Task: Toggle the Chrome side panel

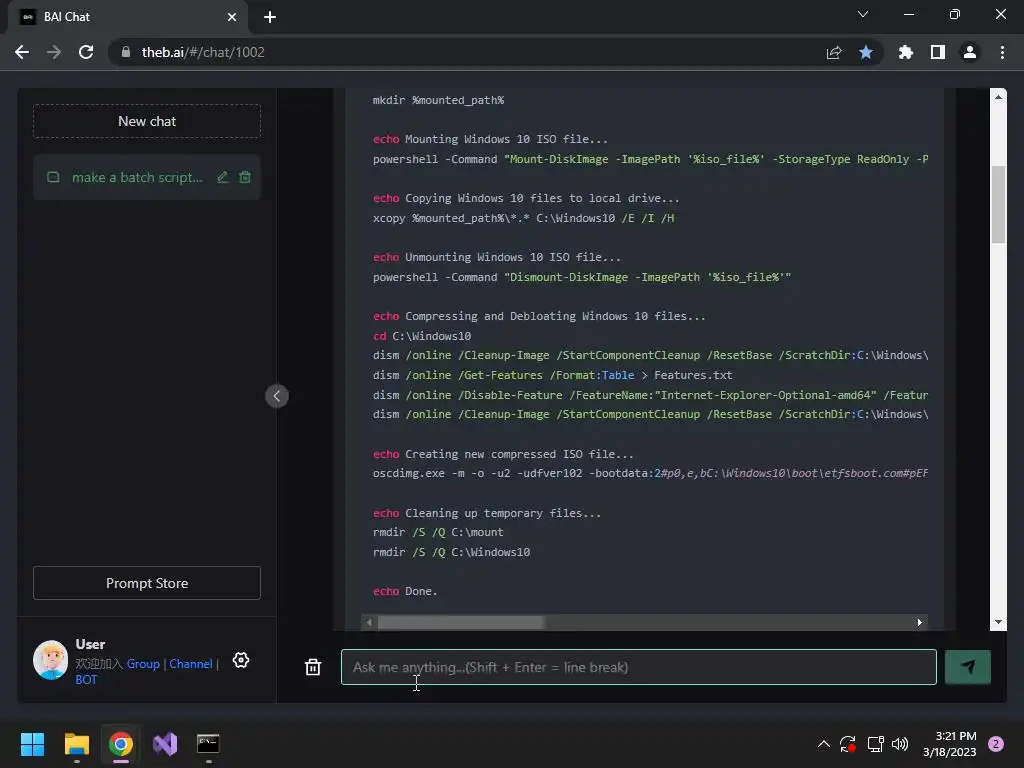Action: pyautogui.click(x=938, y=52)
